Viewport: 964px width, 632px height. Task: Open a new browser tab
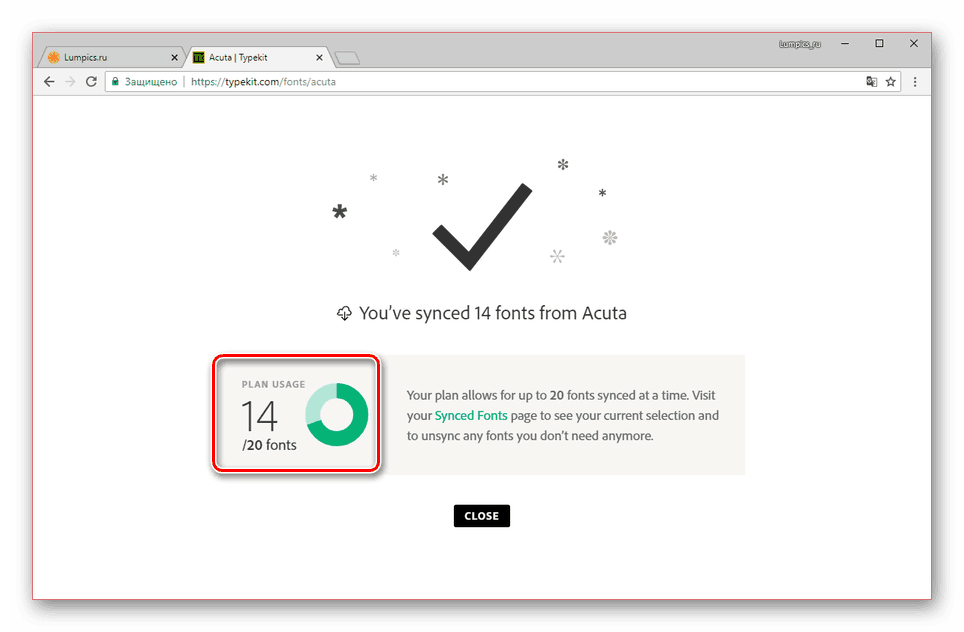[x=347, y=58]
